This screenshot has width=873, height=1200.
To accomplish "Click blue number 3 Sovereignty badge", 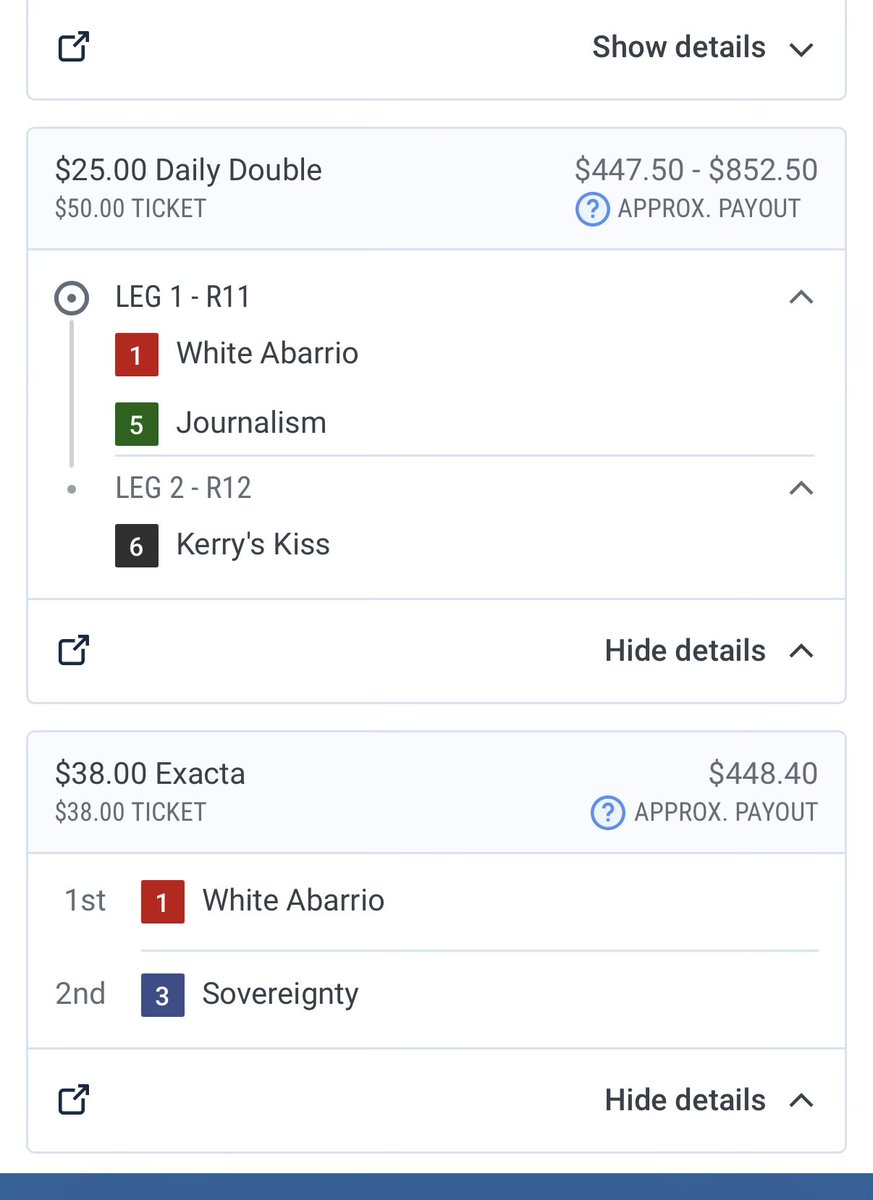I will tap(162, 994).
